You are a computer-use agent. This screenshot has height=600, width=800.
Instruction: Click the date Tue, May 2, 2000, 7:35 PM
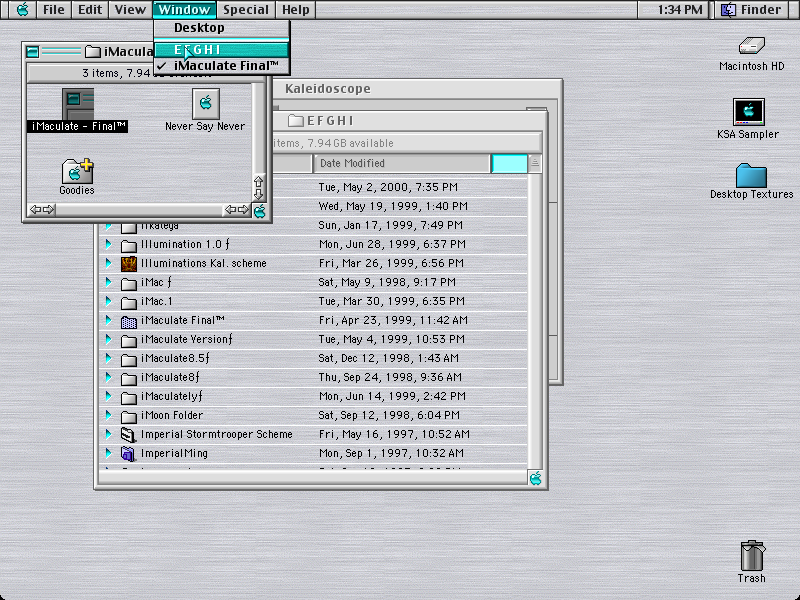388,187
